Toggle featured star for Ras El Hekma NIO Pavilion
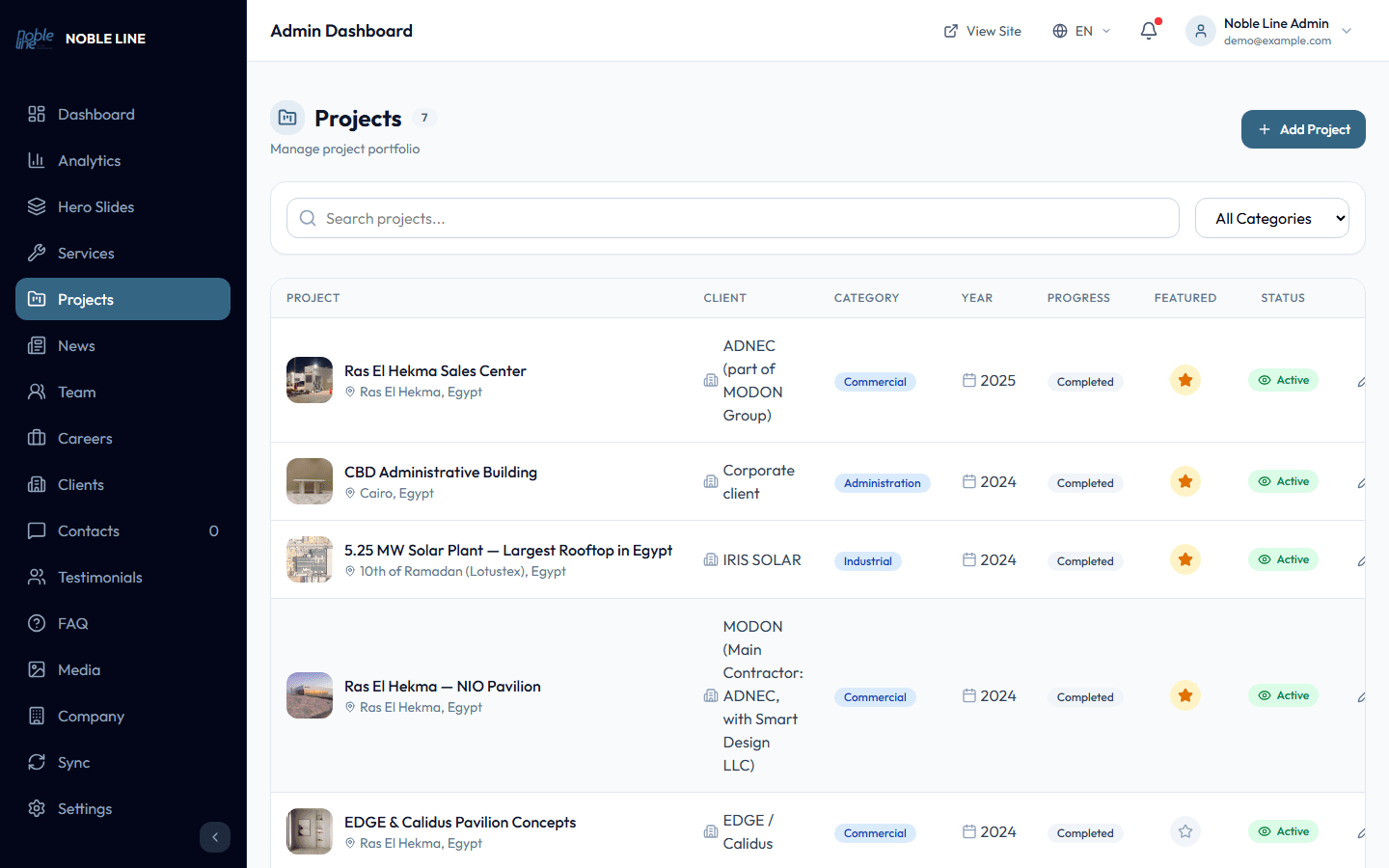 click(1185, 695)
